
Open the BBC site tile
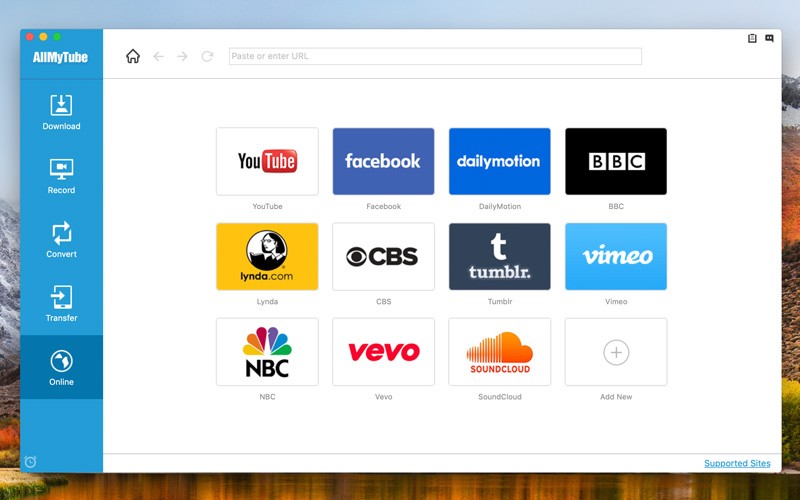616,161
